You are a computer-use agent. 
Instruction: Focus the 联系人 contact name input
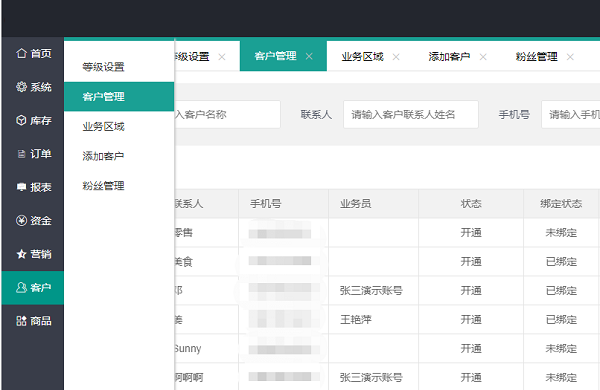[411, 114]
